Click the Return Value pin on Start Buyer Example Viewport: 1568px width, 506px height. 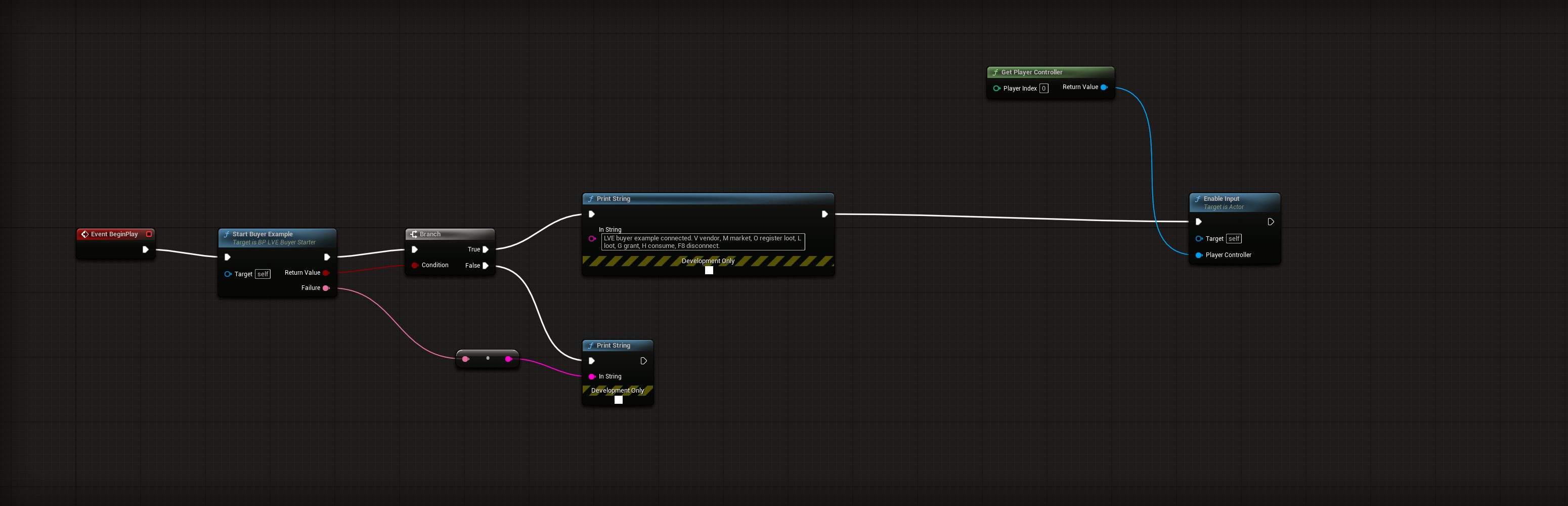[x=326, y=273]
